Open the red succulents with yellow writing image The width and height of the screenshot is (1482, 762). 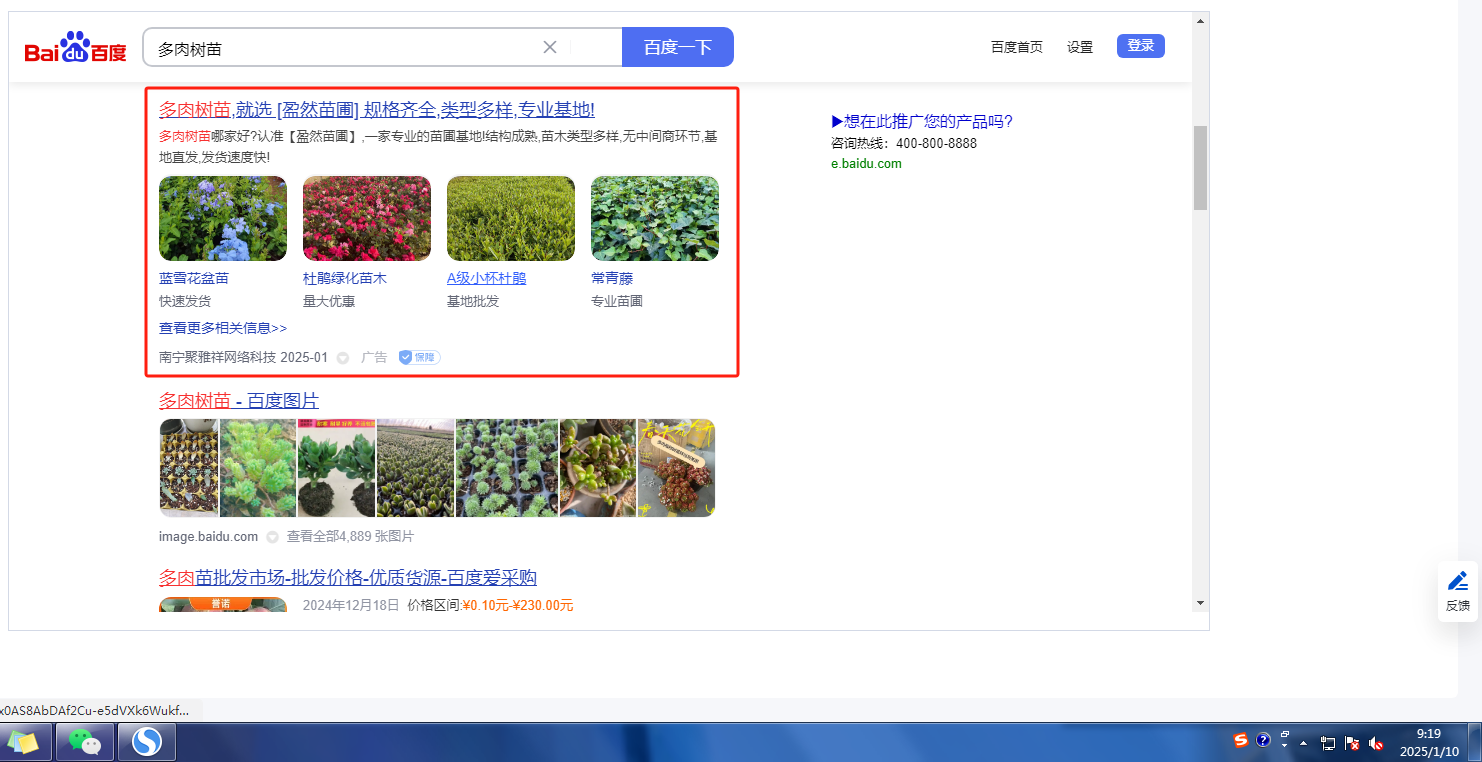click(x=677, y=468)
